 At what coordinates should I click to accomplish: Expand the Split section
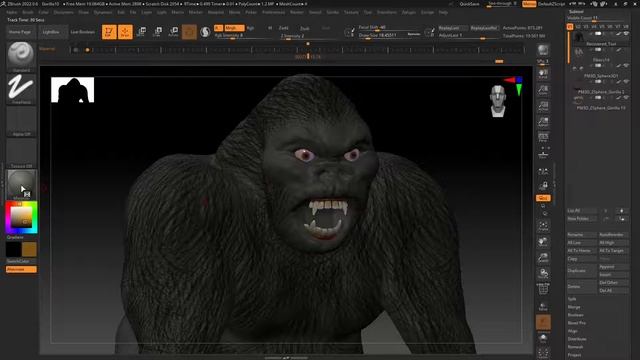pyautogui.click(x=572, y=299)
